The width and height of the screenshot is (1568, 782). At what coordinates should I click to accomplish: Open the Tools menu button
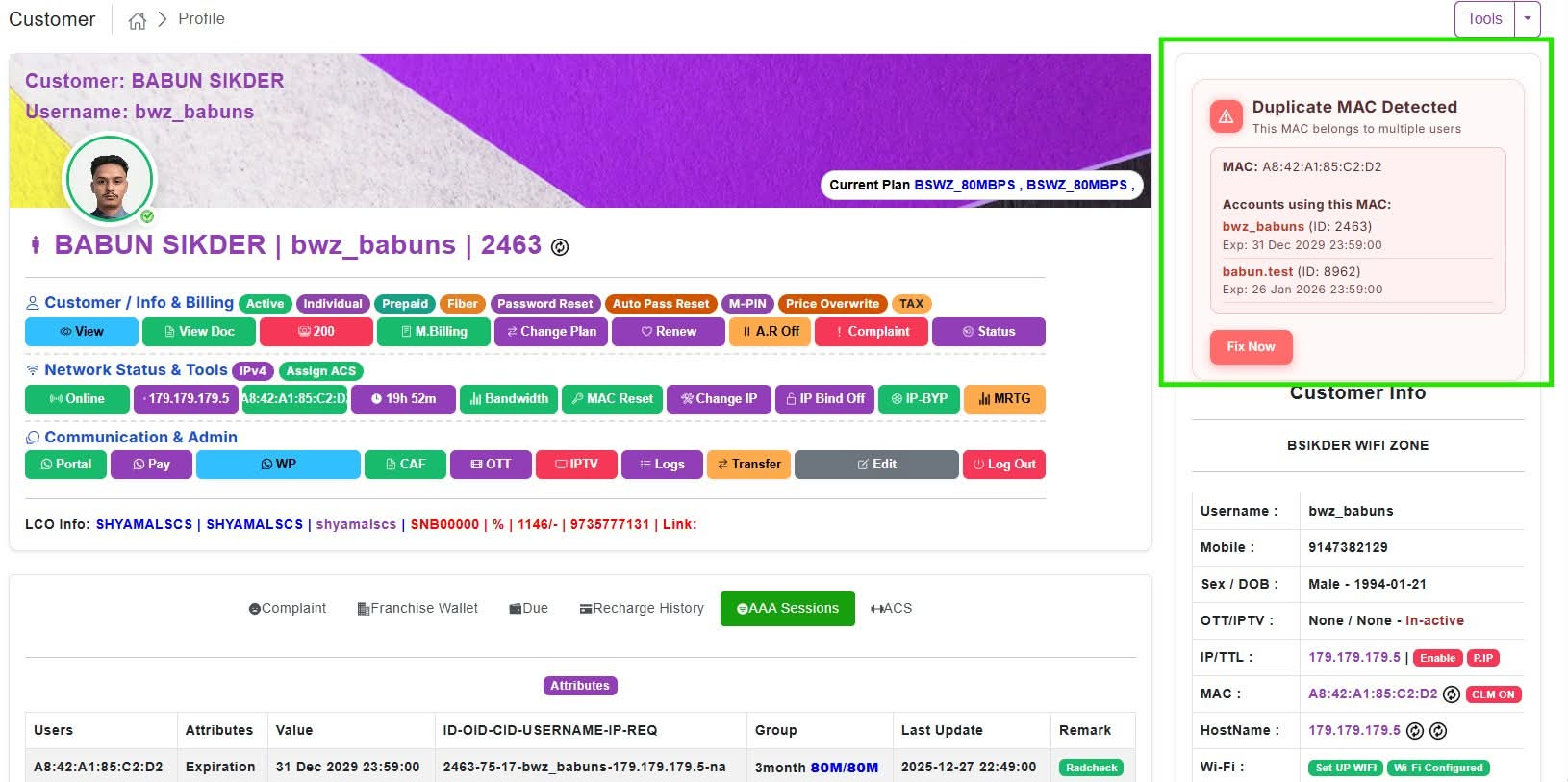1484,19
